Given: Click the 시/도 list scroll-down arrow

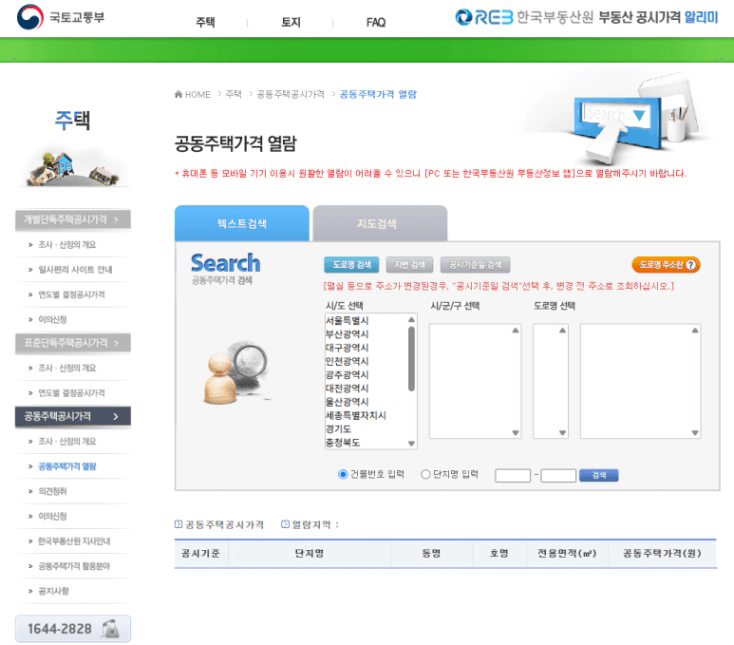Looking at the screenshot, I should tap(411, 443).
